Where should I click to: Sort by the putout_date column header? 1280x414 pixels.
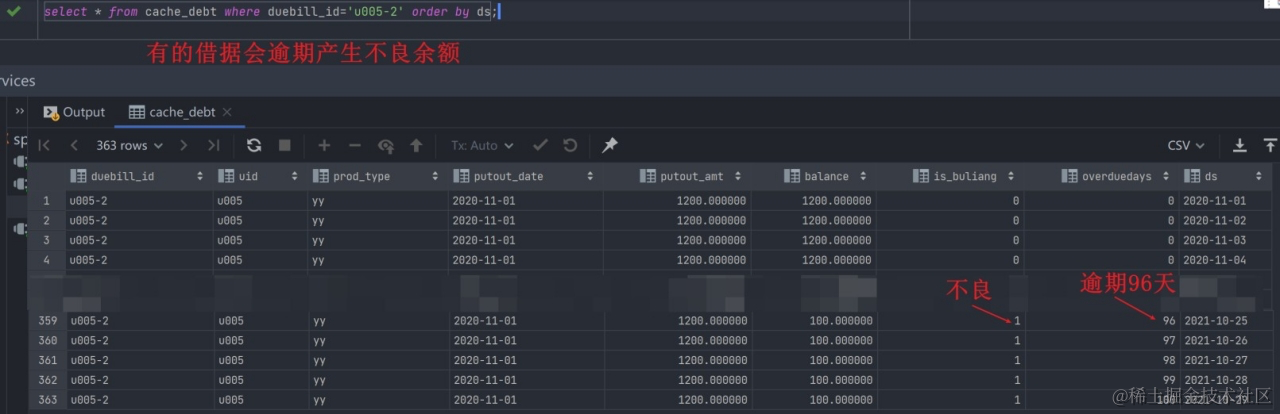[x=523, y=176]
